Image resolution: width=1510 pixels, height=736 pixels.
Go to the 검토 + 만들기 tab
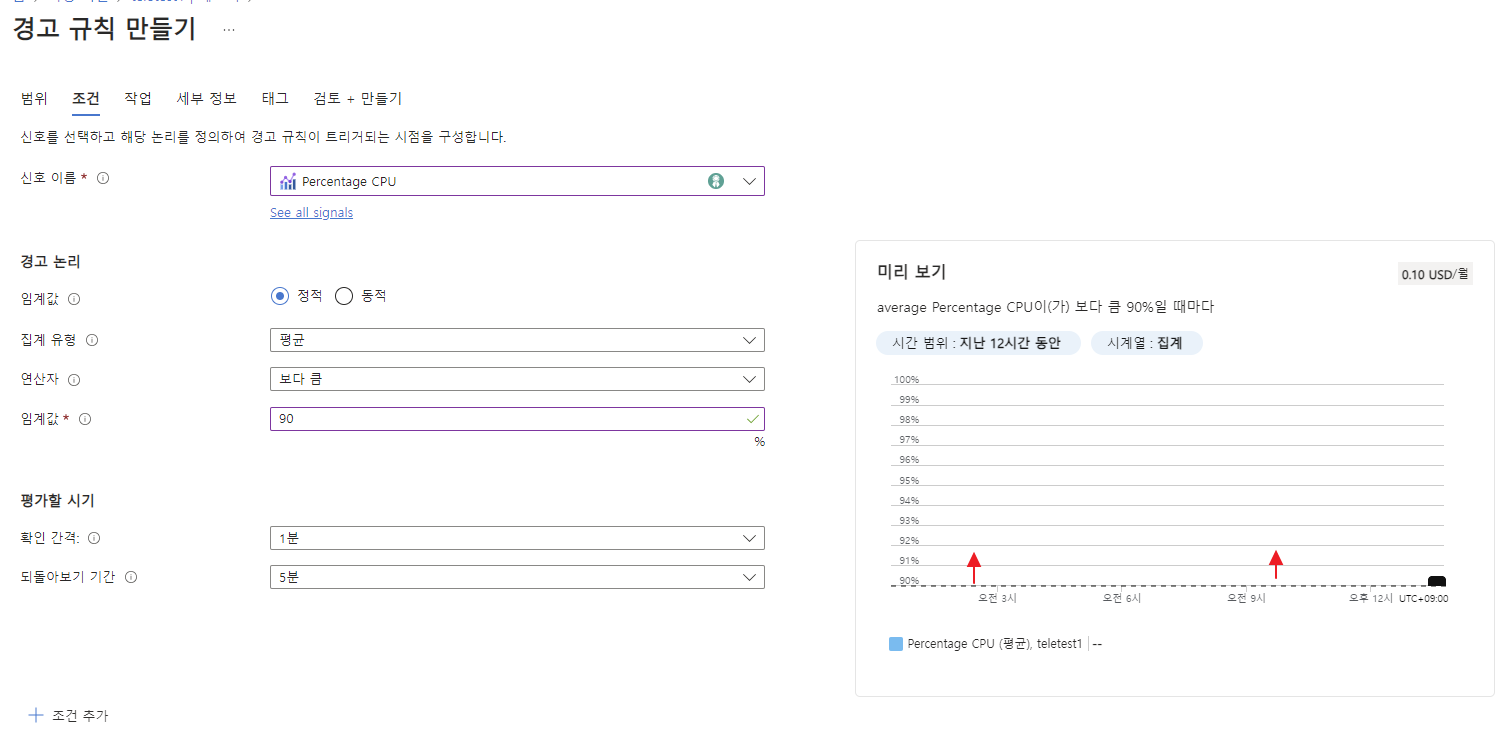pos(358,98)
